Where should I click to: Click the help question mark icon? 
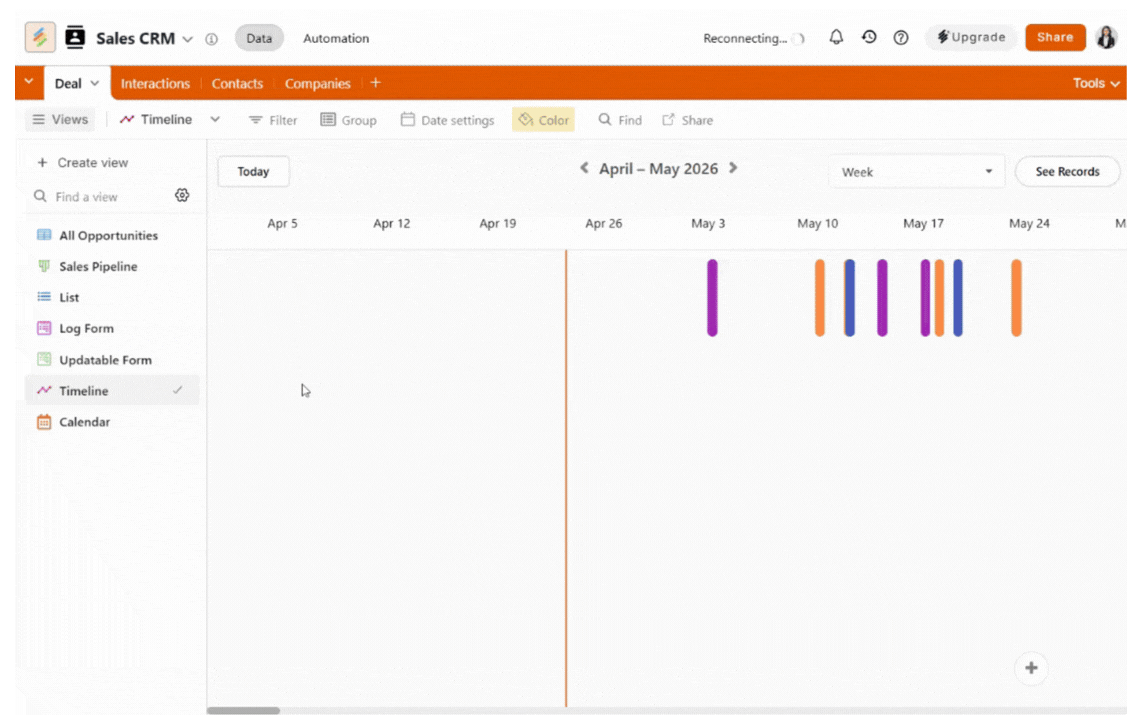901,38
